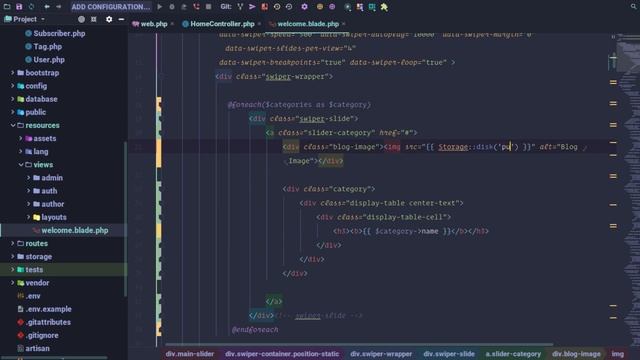The image size is (640, 360).
Task: Click the Collapse All icon in Project panel
Action: [93, 19]
